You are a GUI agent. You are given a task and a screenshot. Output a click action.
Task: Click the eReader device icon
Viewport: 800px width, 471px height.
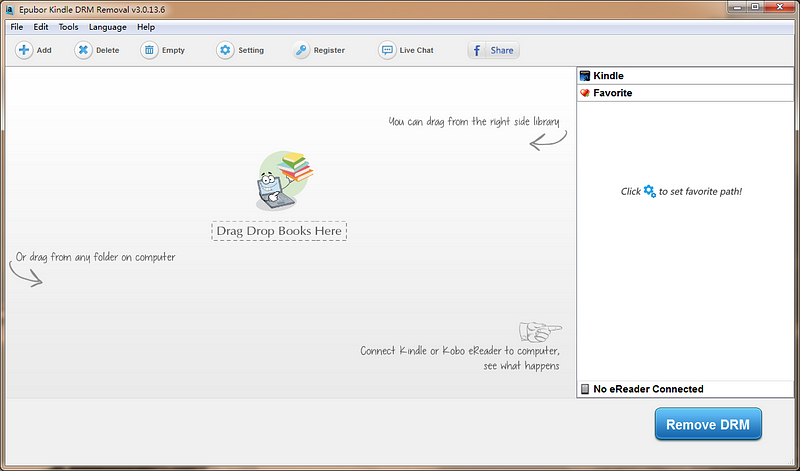tap(585, 389)
